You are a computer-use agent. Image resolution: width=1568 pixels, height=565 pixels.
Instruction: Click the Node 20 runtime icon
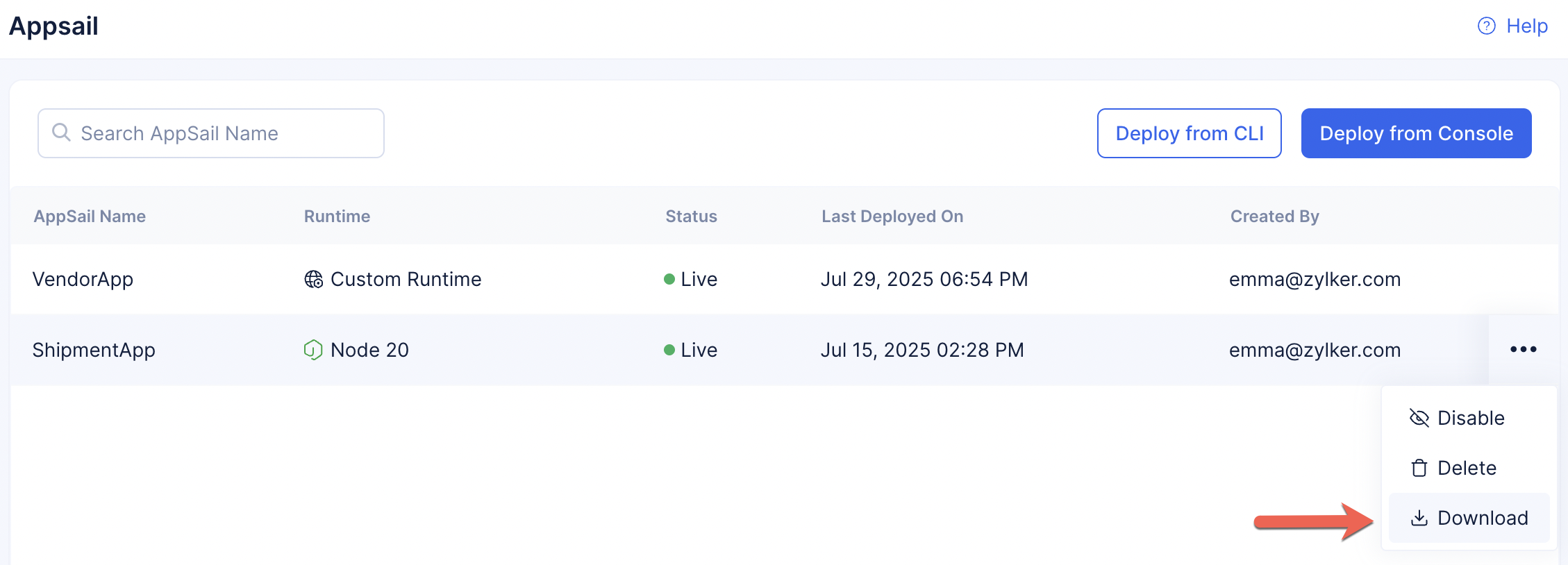312,350
